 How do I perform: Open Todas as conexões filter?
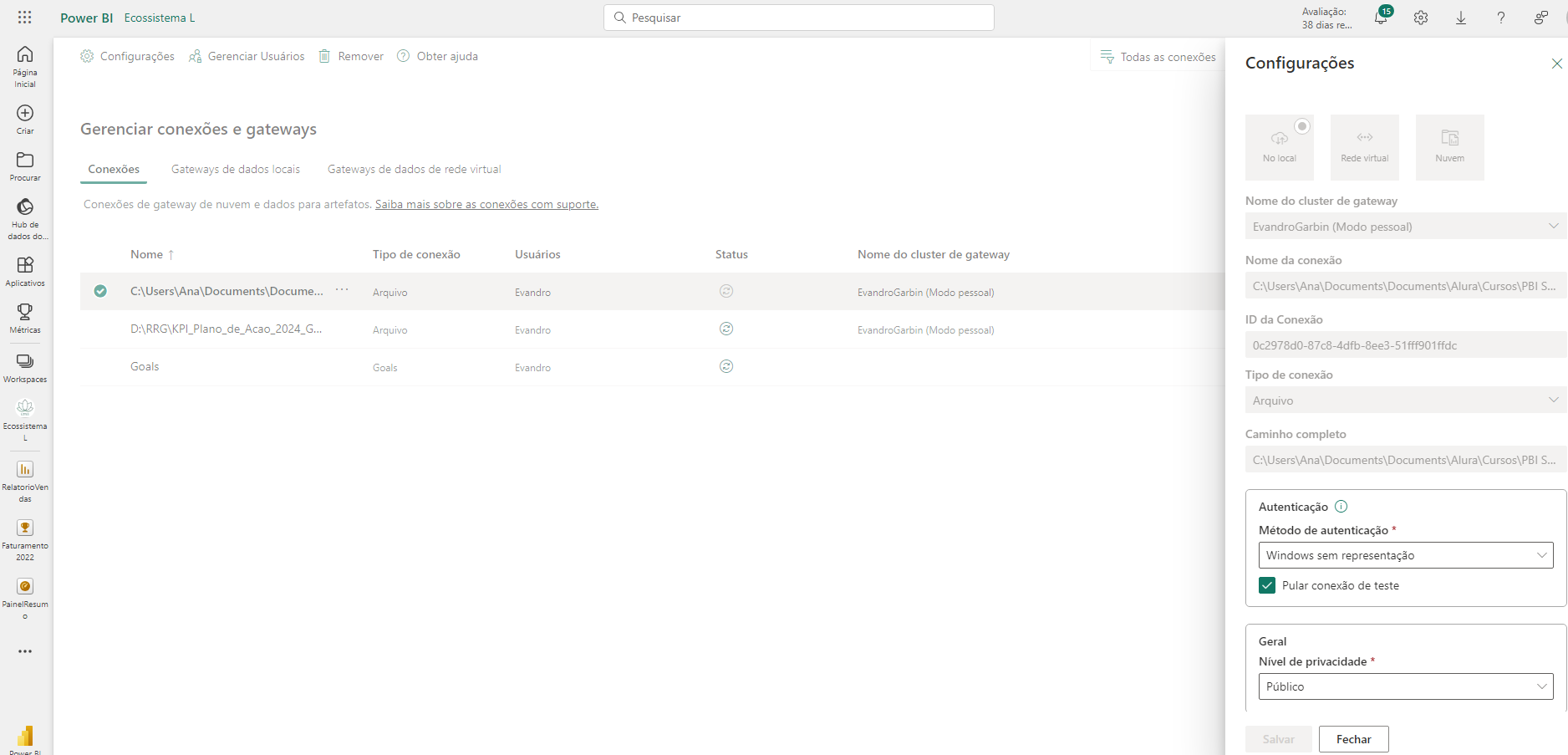click(x=1158, y=57)
